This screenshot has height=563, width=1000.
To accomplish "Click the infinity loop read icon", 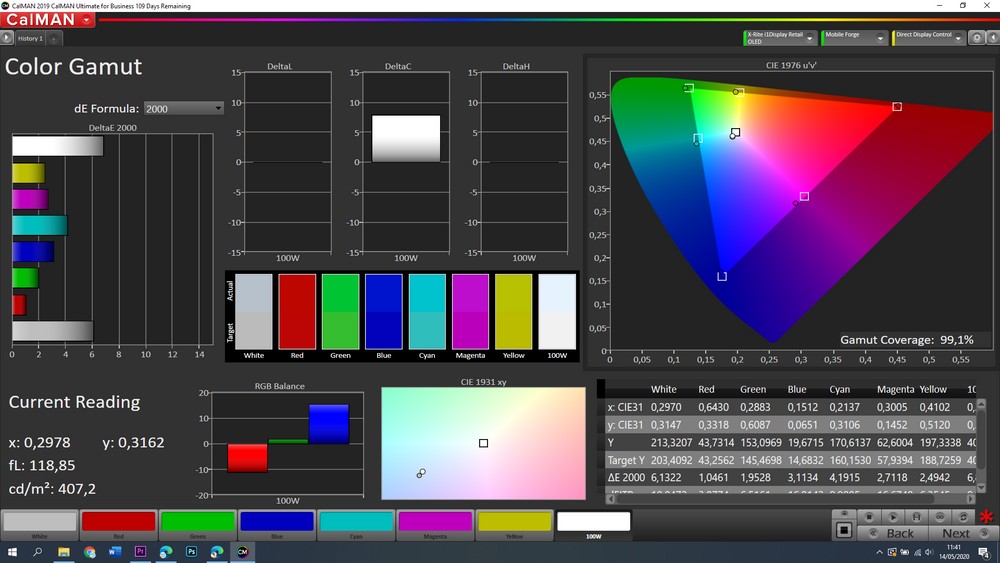I will tap(940, 517).
